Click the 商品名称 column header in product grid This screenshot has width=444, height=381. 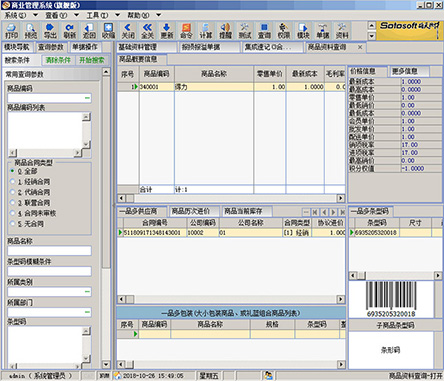pyautogui.click(x=214, y=74)
